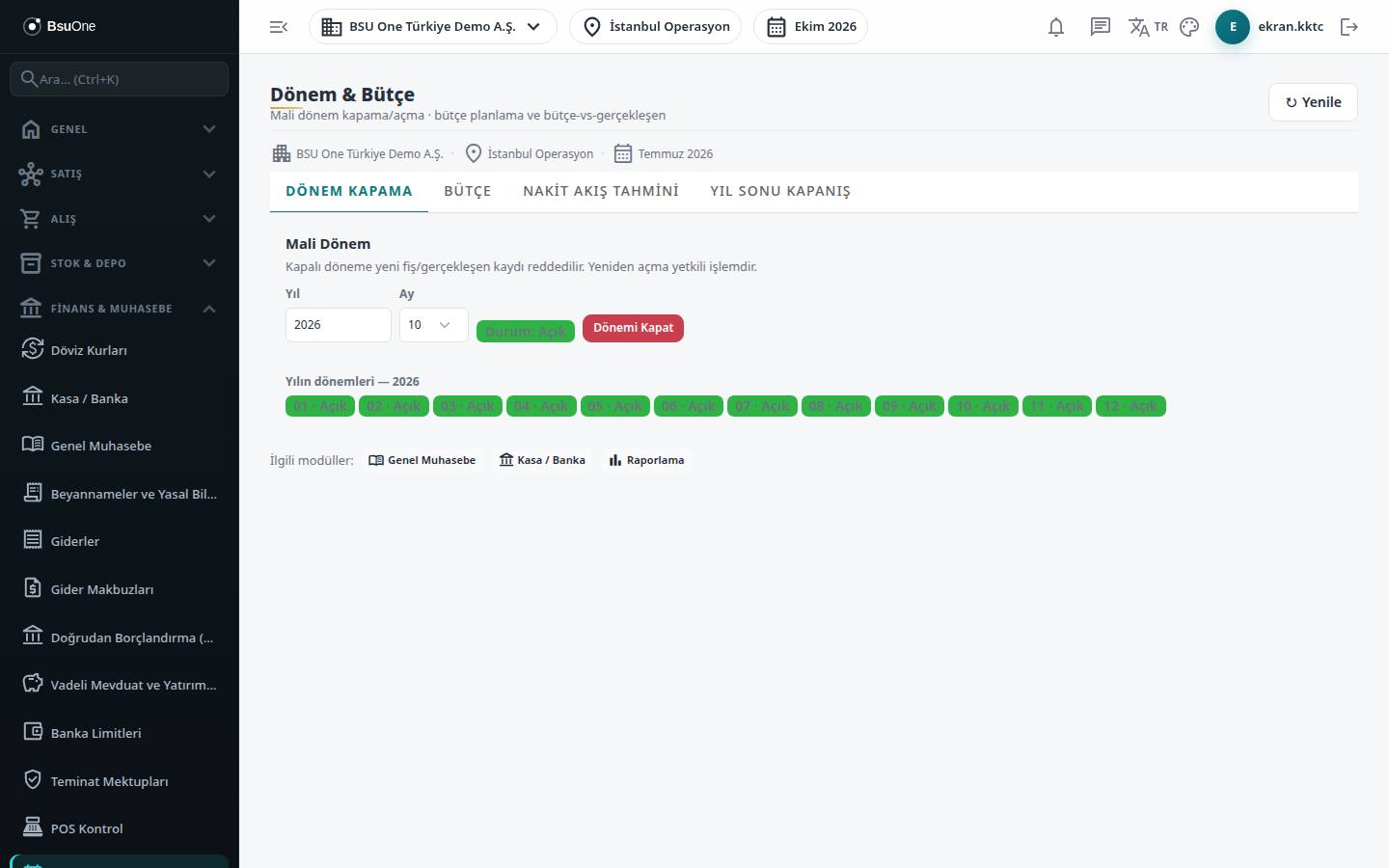Open Vadeli Mevduat ve Yatırım
This screenshot has width=1389, height=868.
pos(120,685)
